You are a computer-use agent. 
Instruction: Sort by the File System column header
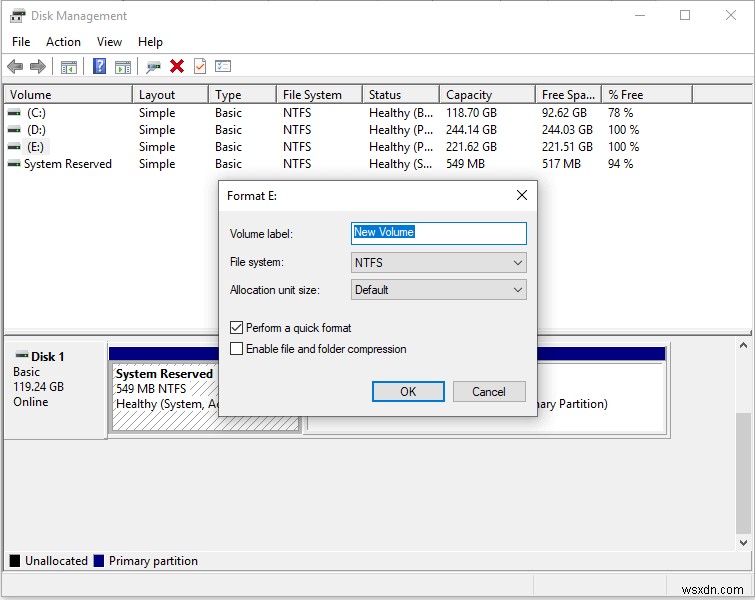pos(320,94)
